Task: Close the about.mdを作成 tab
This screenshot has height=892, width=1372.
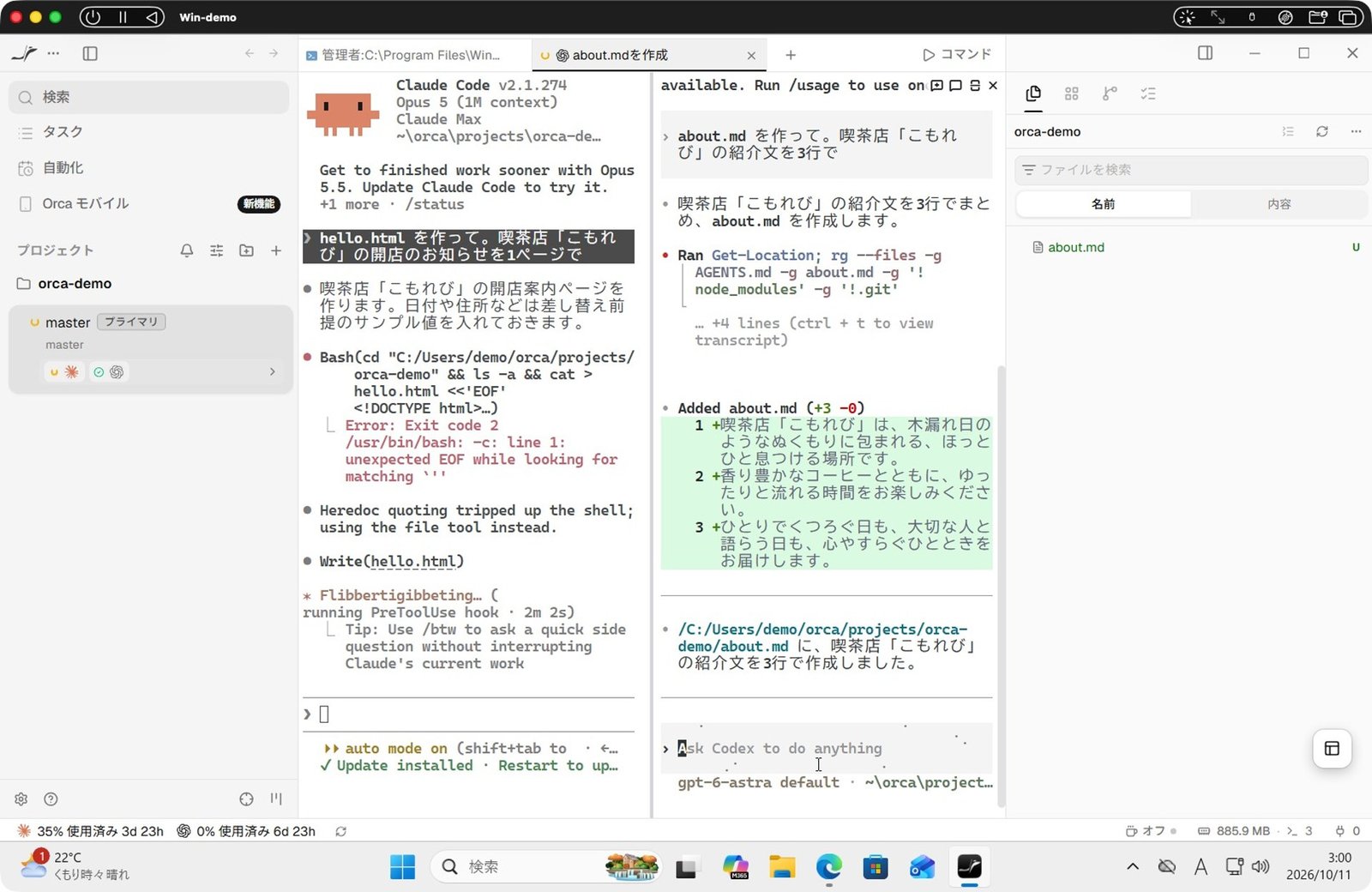Action: click(751, 56)
